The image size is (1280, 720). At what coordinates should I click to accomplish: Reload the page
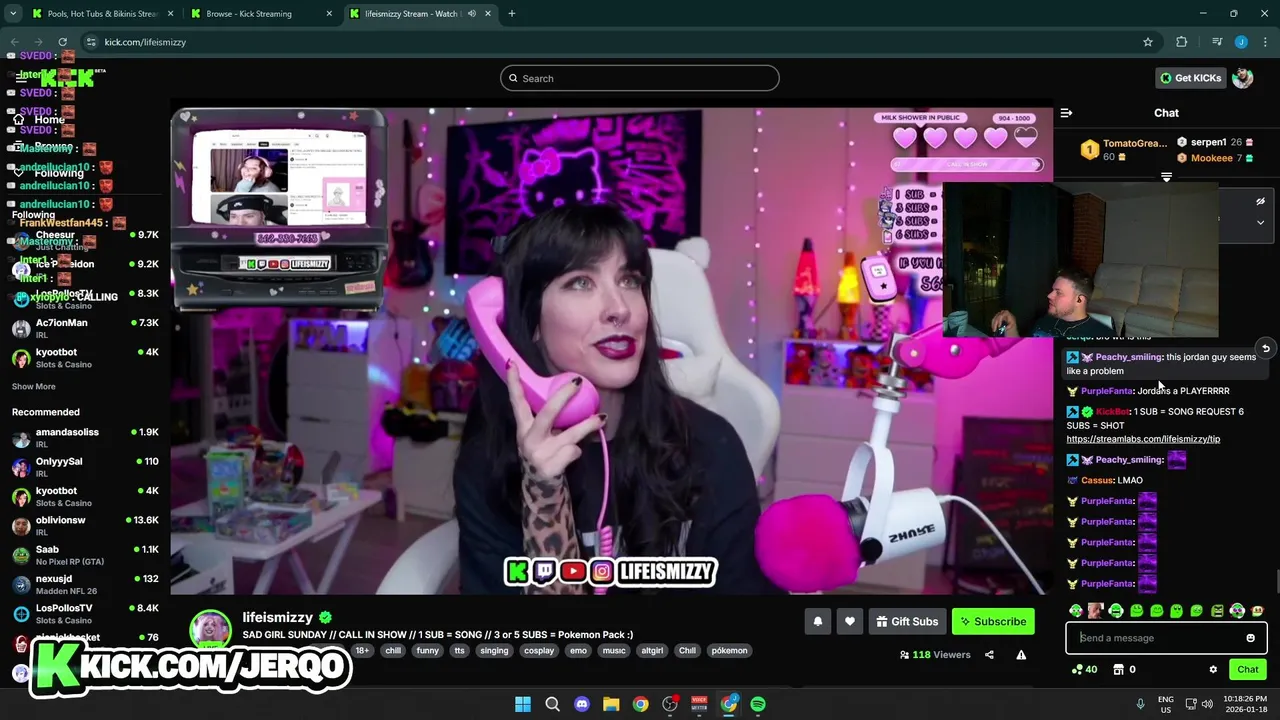tap(62, 42)
